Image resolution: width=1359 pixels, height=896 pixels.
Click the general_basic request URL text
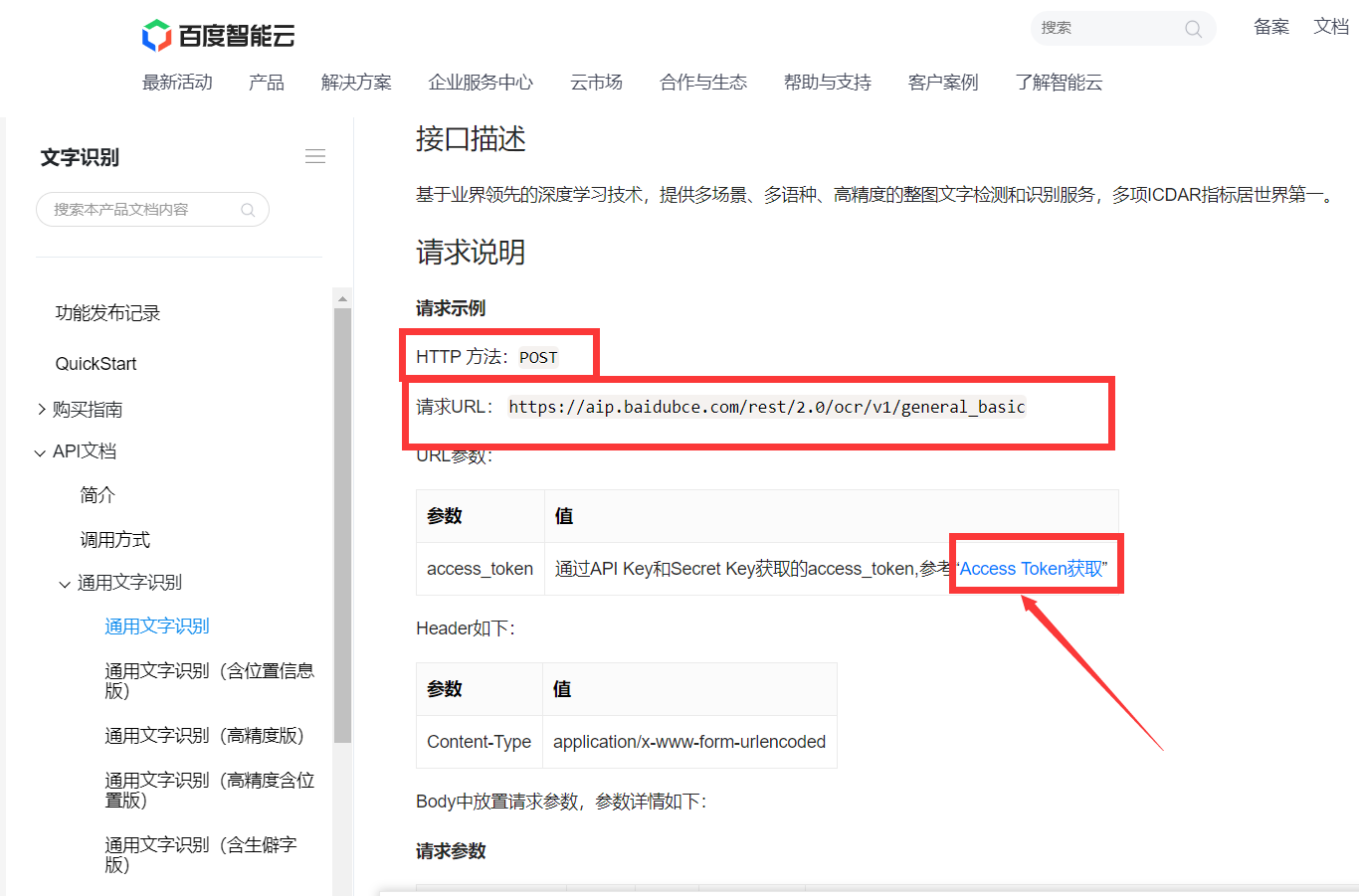[x=766, y=407]
